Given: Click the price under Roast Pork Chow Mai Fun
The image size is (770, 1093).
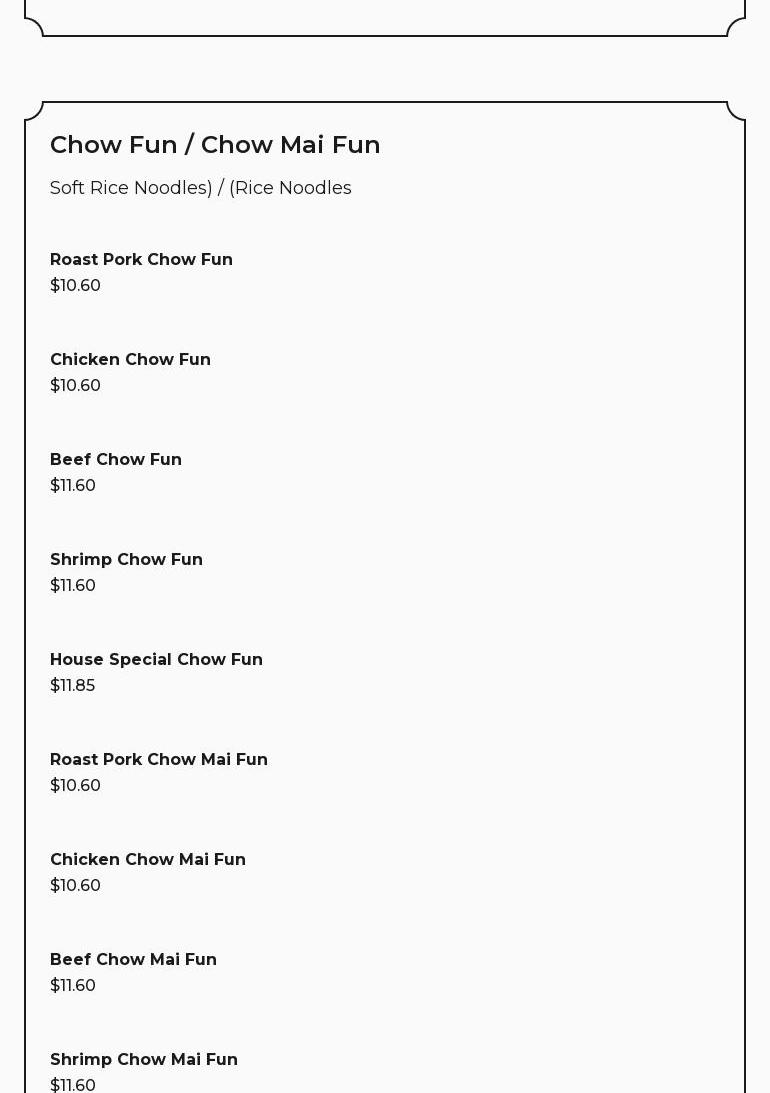Looking at the screenshot, I should coord(75,785).
